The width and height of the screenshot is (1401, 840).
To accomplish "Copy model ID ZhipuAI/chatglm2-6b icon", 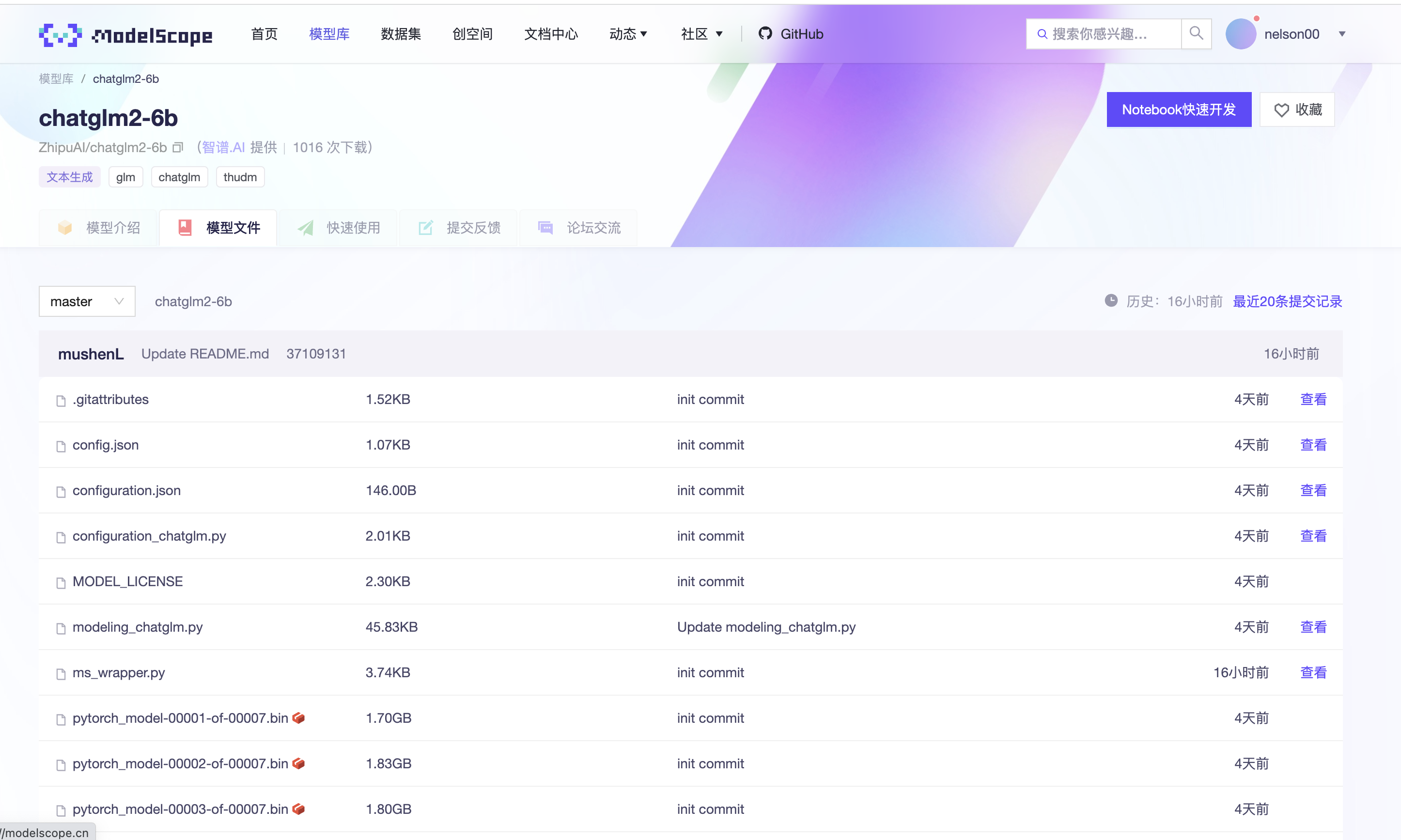I will click(x=178, y=147).
